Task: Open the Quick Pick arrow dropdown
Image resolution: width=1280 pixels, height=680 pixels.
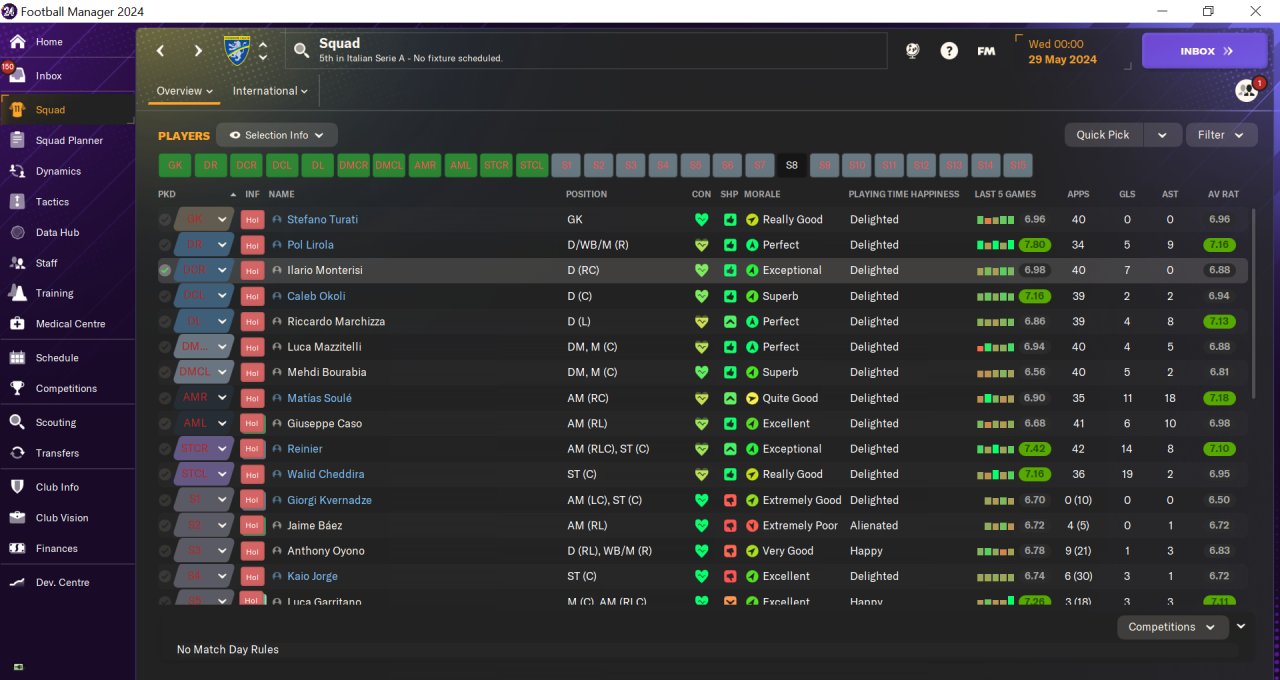Action: (x=1162, y=135)
